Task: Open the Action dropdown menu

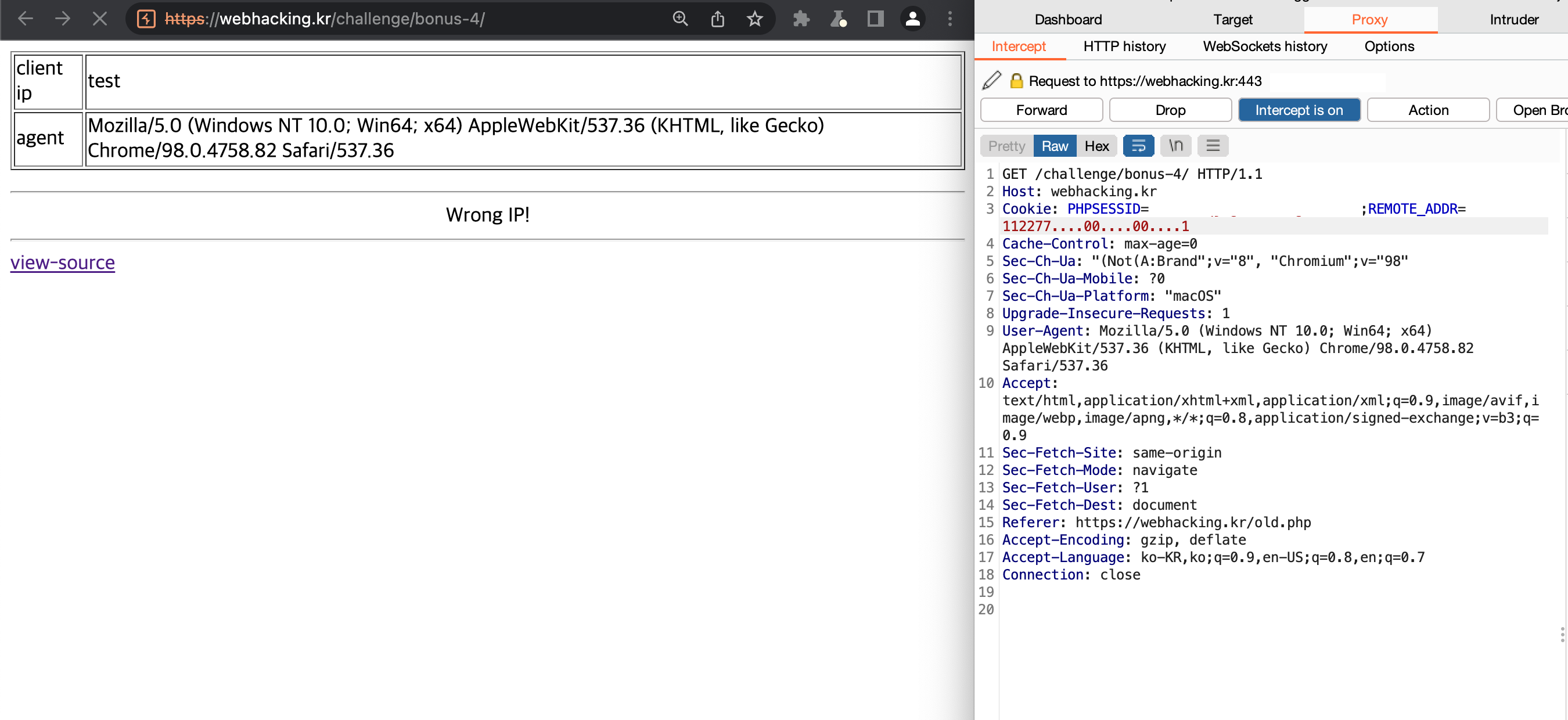Action: [x=1427, y=110]
